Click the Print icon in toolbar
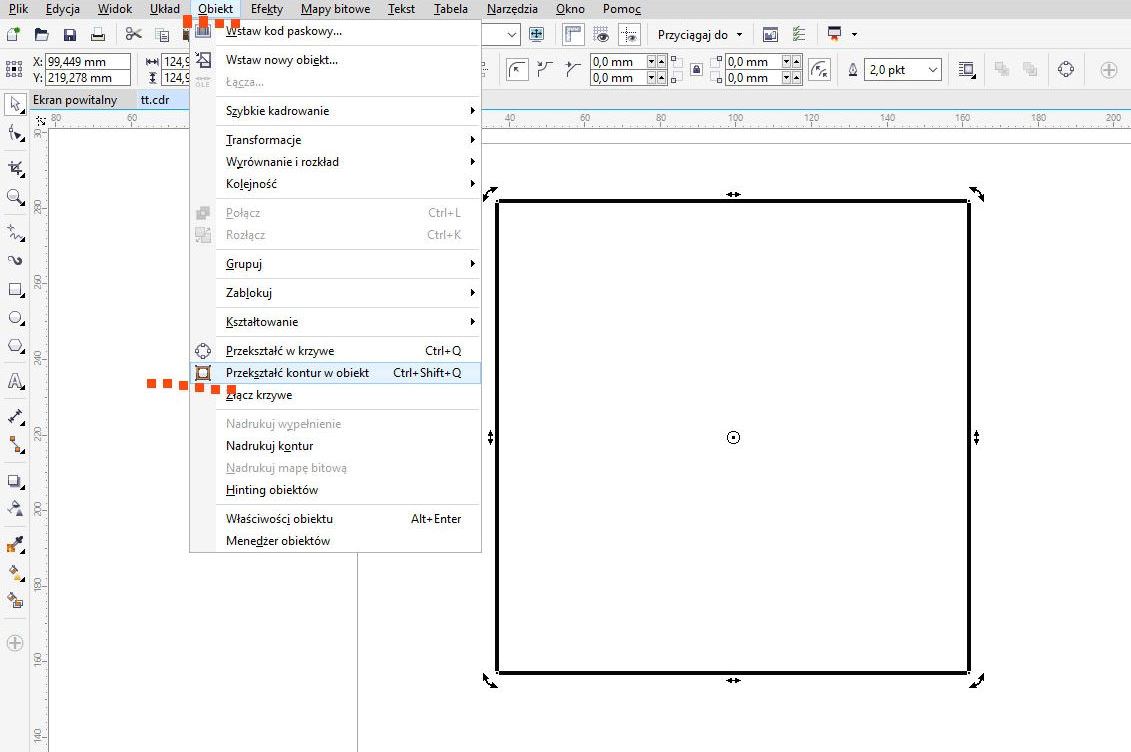 (98, 34)
